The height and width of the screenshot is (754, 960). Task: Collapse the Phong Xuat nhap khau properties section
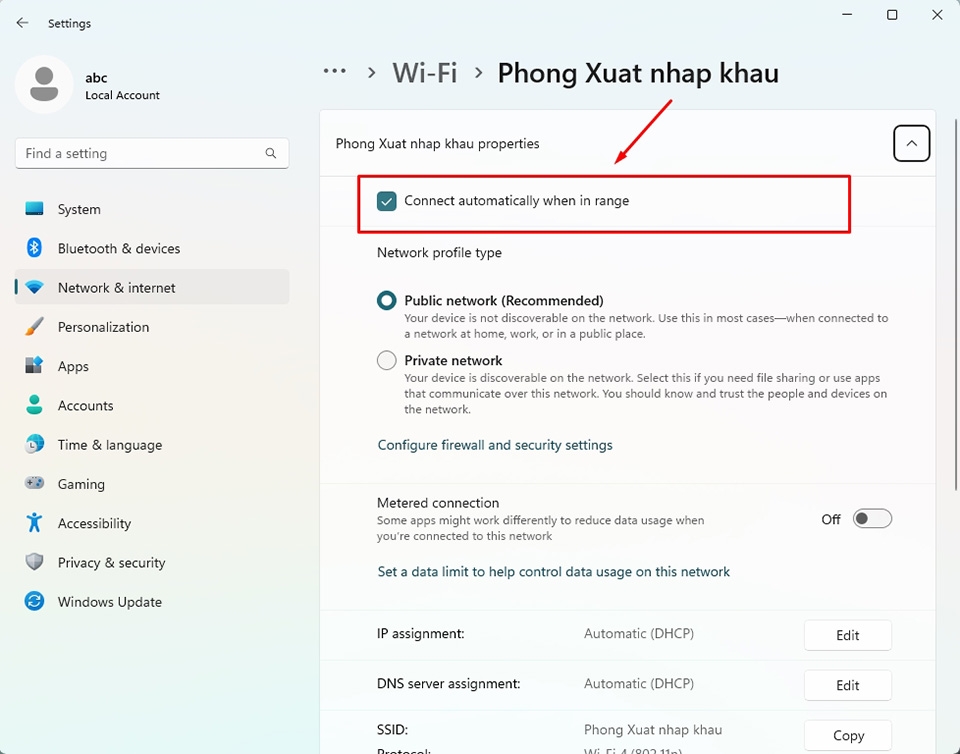click(911, 143)
